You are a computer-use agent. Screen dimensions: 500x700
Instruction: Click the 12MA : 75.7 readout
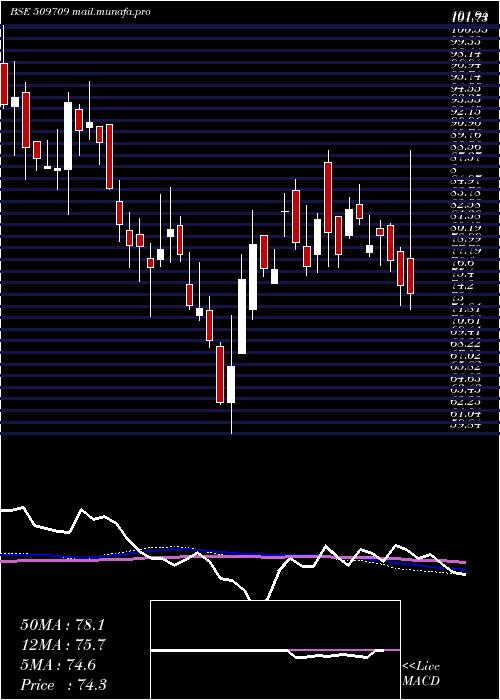(62, 645)
